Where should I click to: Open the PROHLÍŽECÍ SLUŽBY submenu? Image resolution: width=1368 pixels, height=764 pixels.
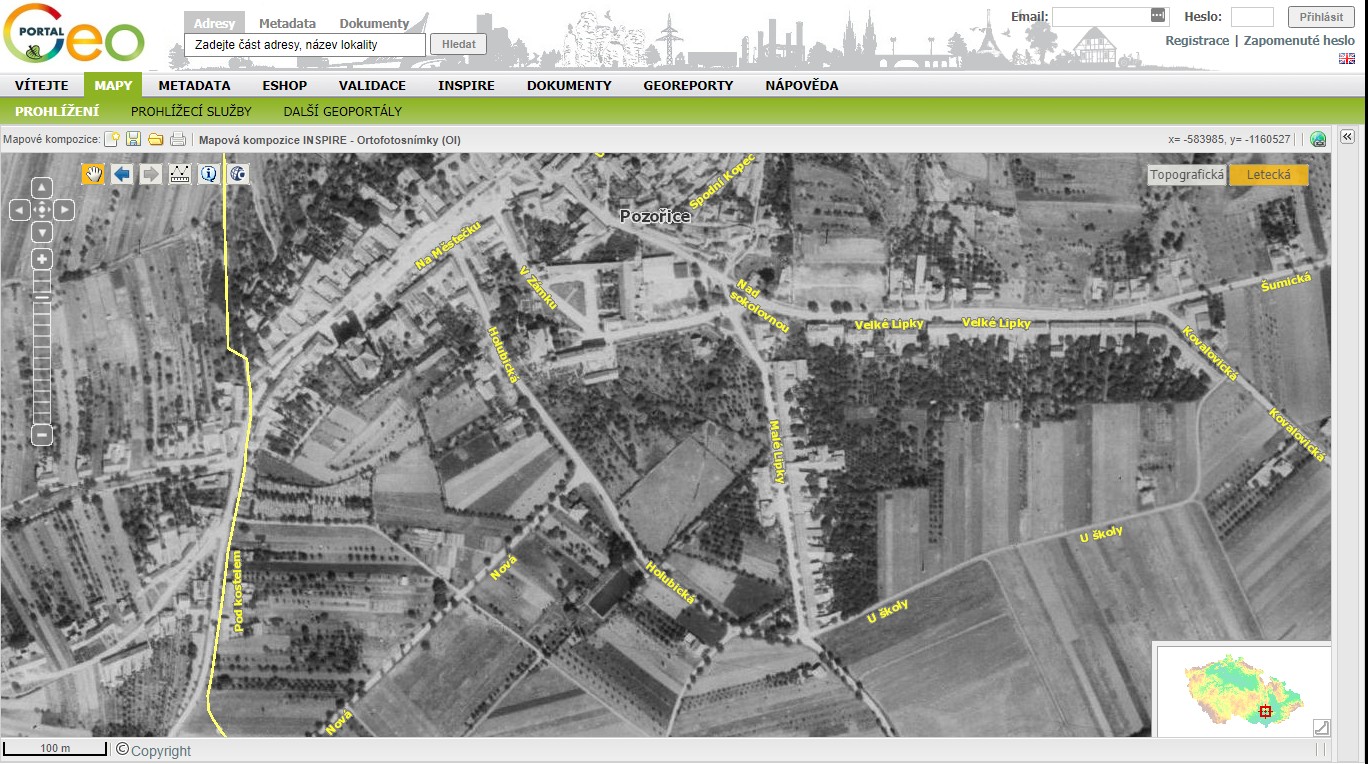click(x=191, y=111)
